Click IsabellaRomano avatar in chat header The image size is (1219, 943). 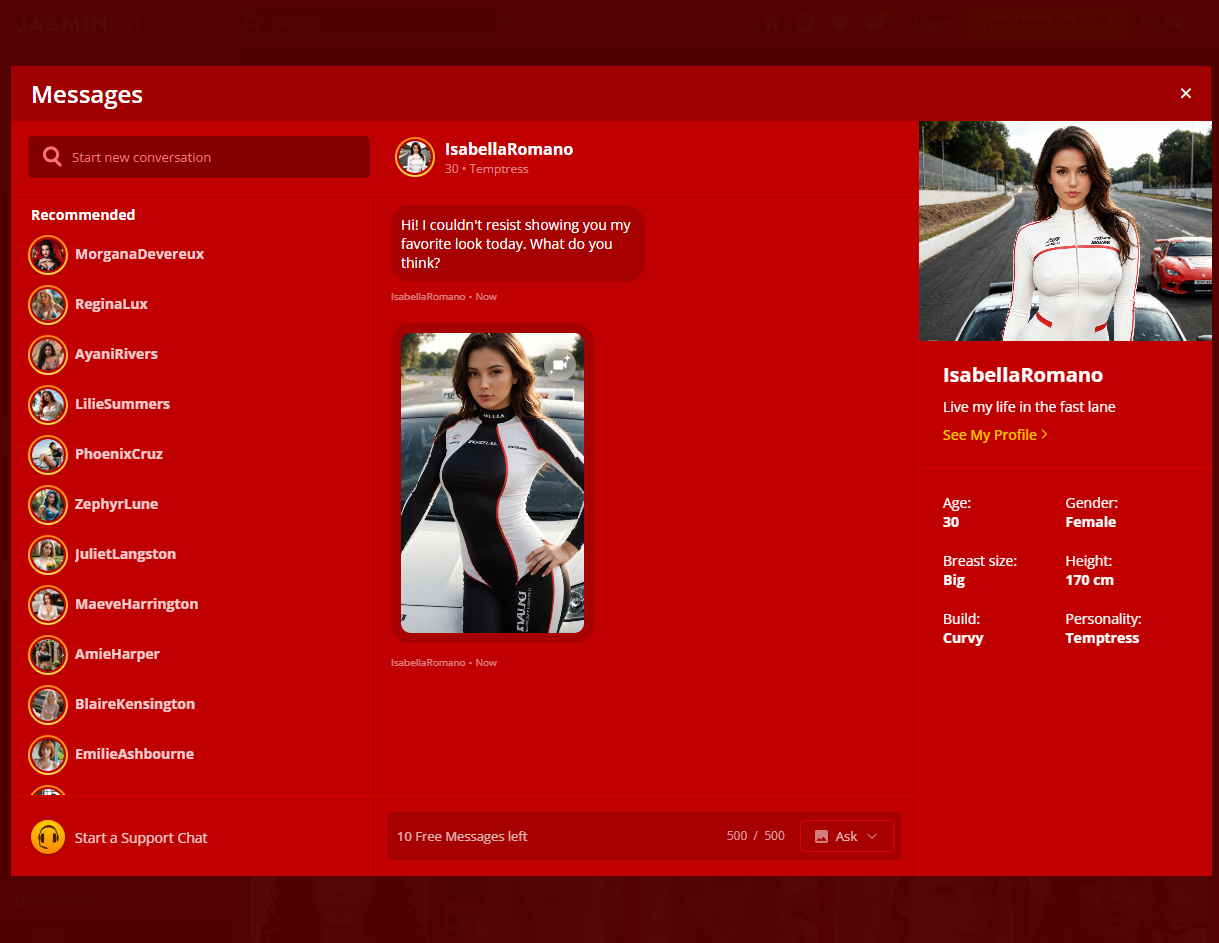[415, 157]
